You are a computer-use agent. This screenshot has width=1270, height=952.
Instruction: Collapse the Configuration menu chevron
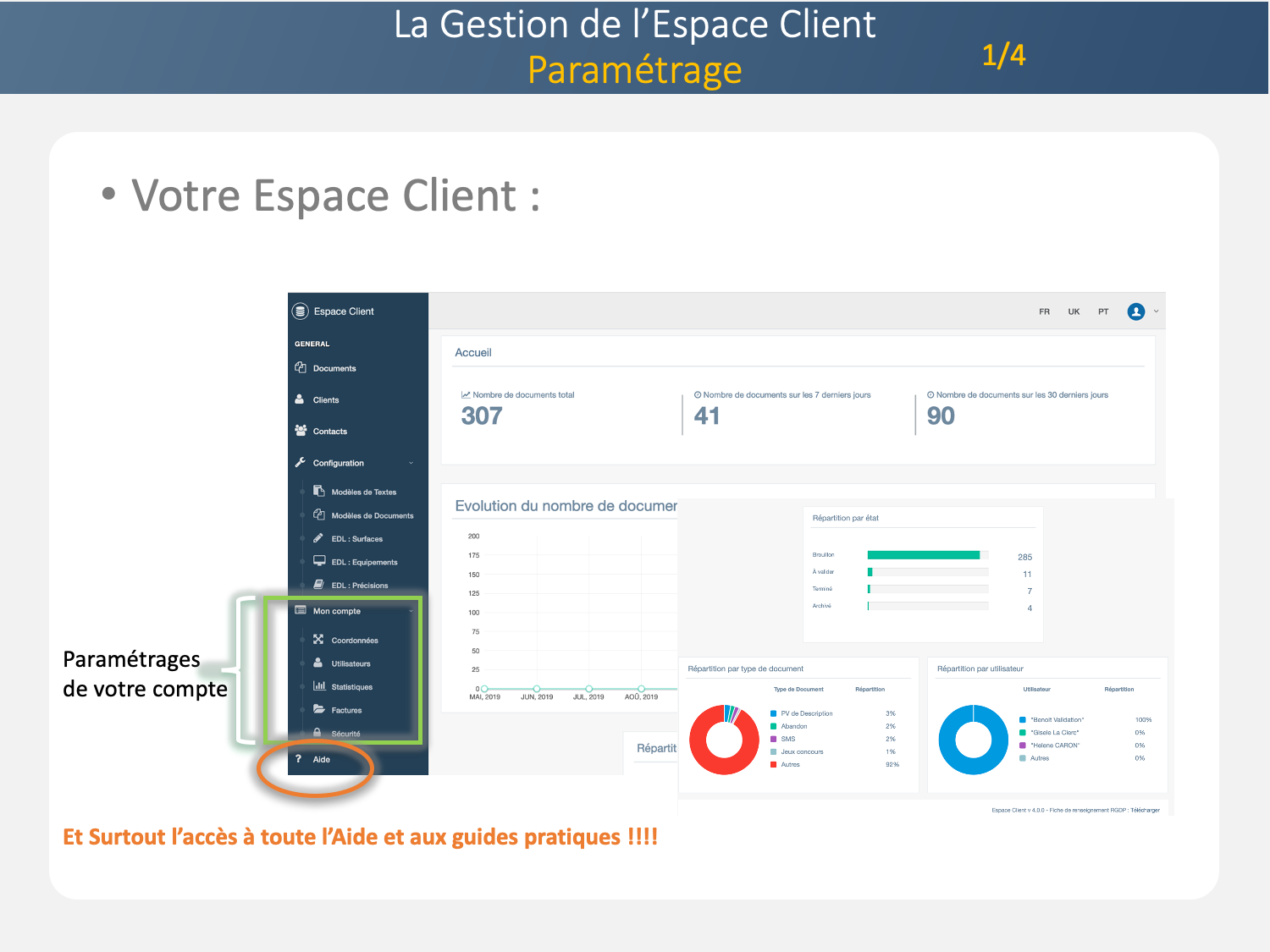point(411,463)
